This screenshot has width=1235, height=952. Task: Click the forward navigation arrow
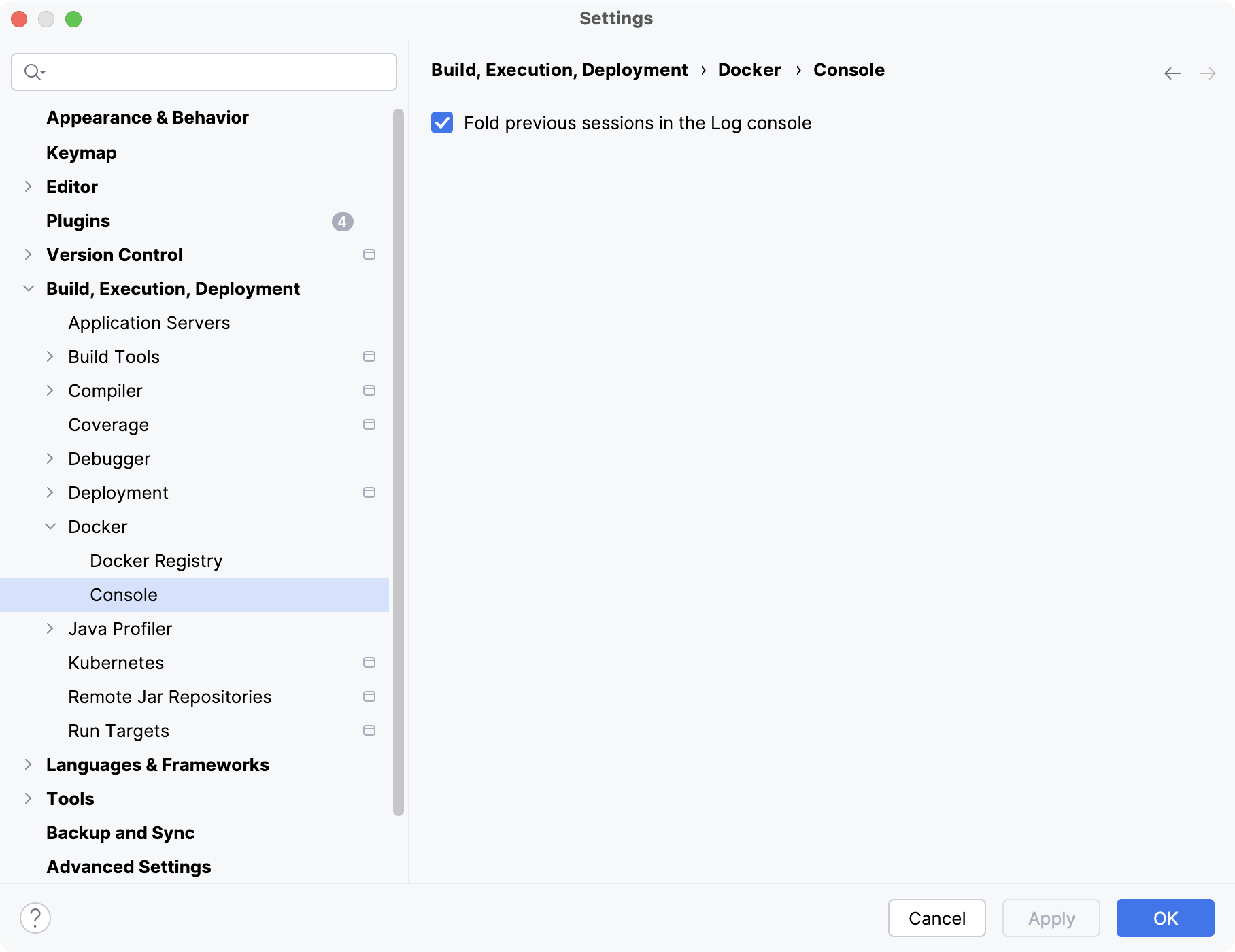[1208, 73]
